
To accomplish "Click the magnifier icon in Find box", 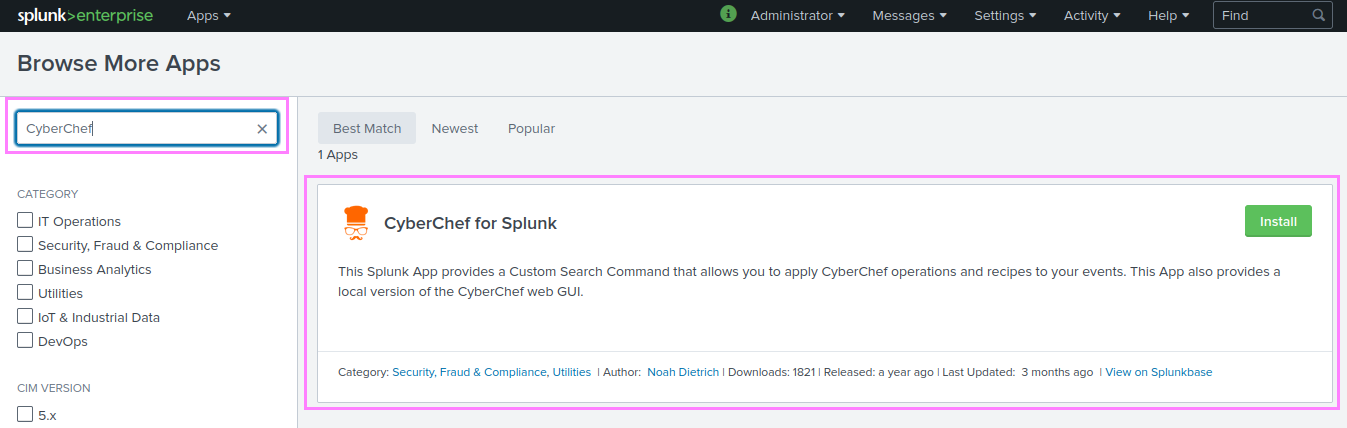I will coord(1319,15).
